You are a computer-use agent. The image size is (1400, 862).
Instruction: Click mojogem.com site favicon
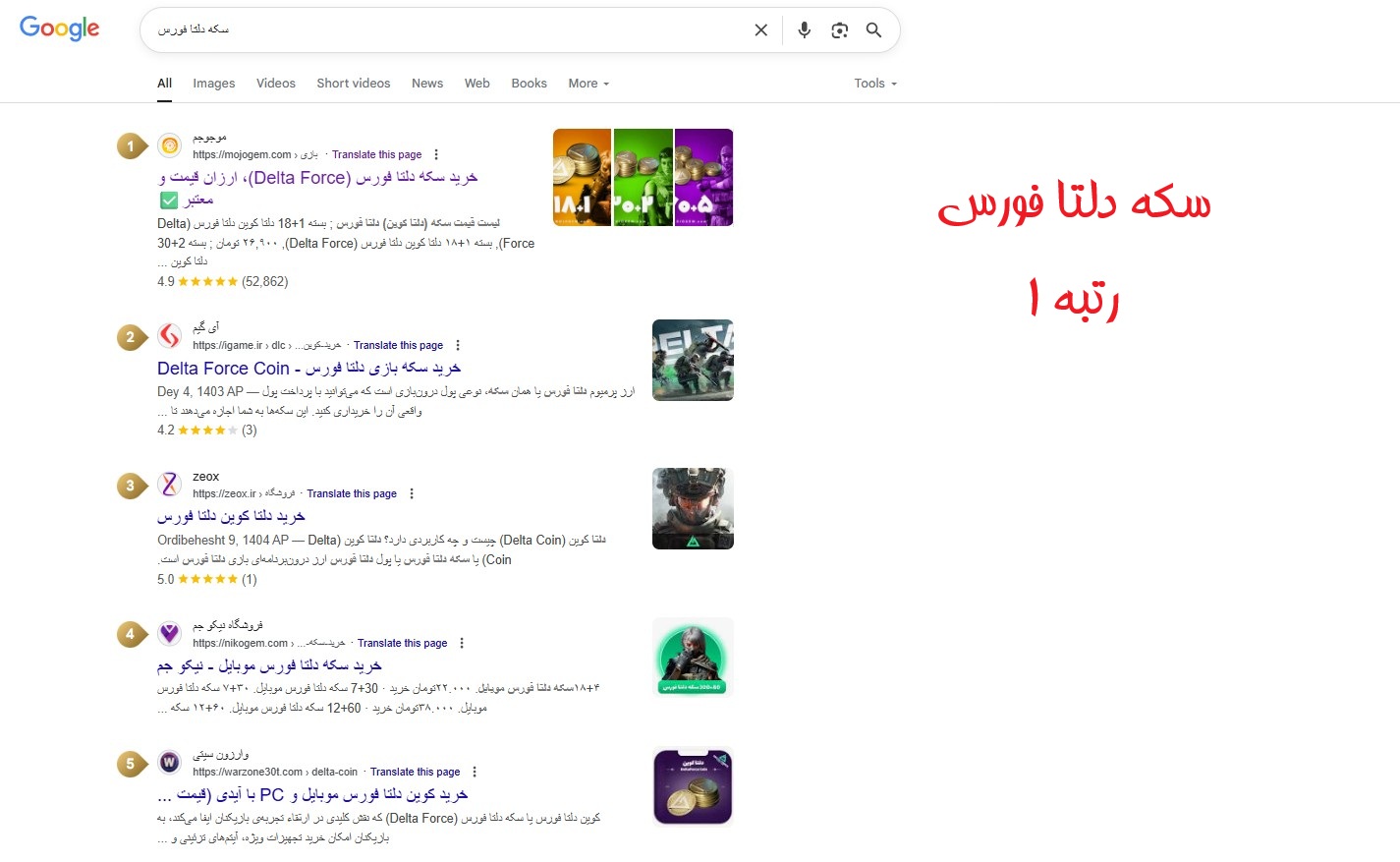tap(170, 145)
